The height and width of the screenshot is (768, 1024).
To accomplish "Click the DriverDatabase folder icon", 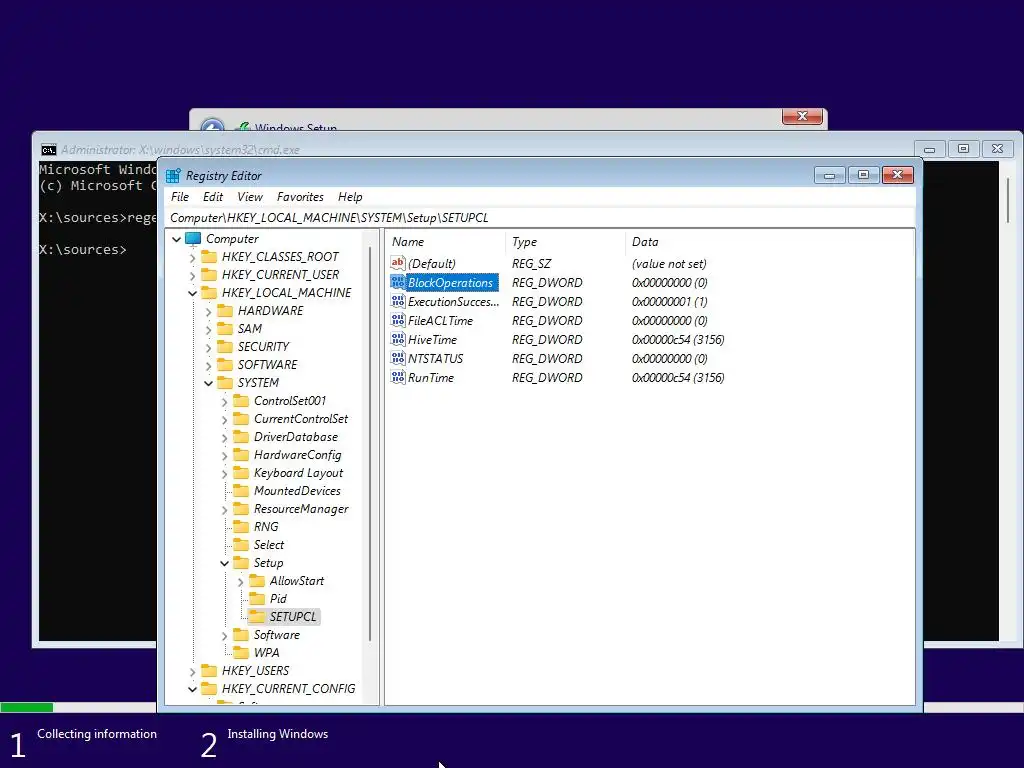I will pyautogui.click(x=241, y=436).
